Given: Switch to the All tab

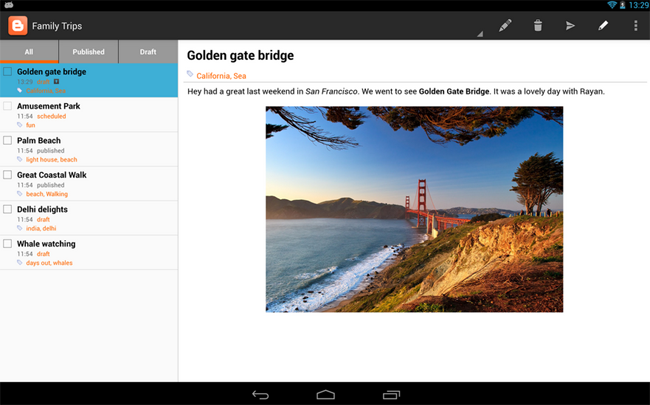Looking at the screenshot, I should [29, 52].
